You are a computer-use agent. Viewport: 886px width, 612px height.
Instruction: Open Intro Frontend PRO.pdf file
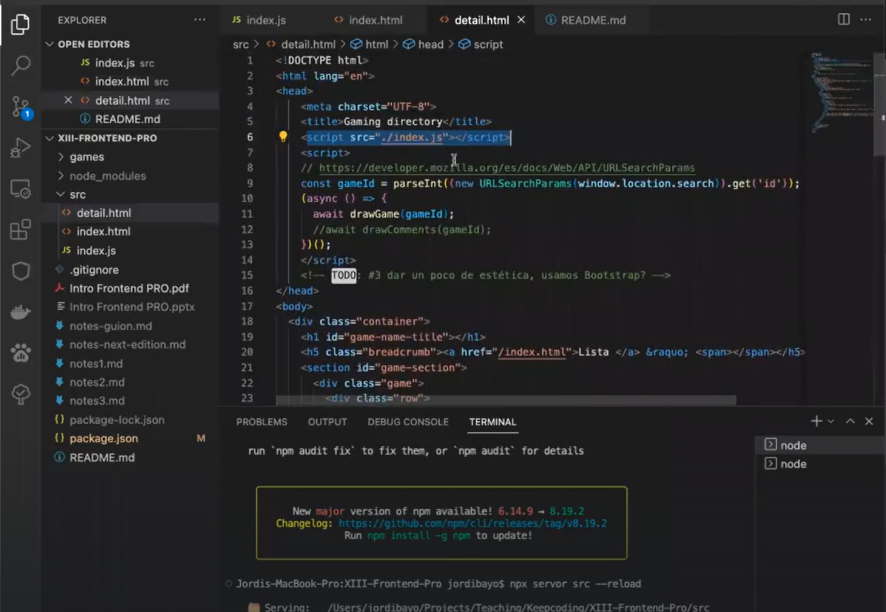(129, 288)
